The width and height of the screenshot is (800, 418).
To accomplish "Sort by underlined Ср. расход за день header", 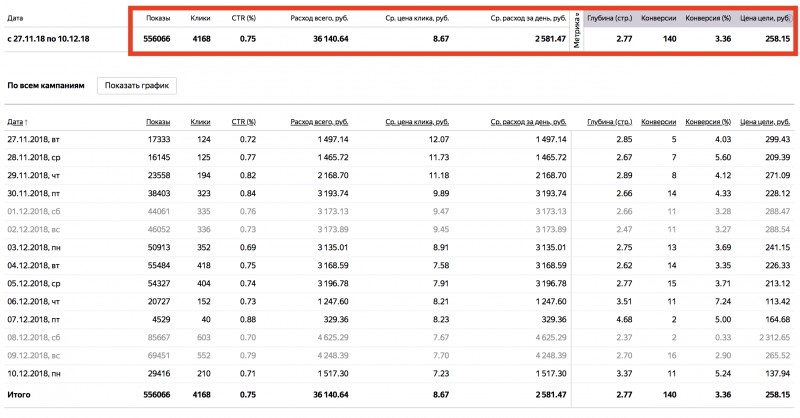I will coord(531,120).
